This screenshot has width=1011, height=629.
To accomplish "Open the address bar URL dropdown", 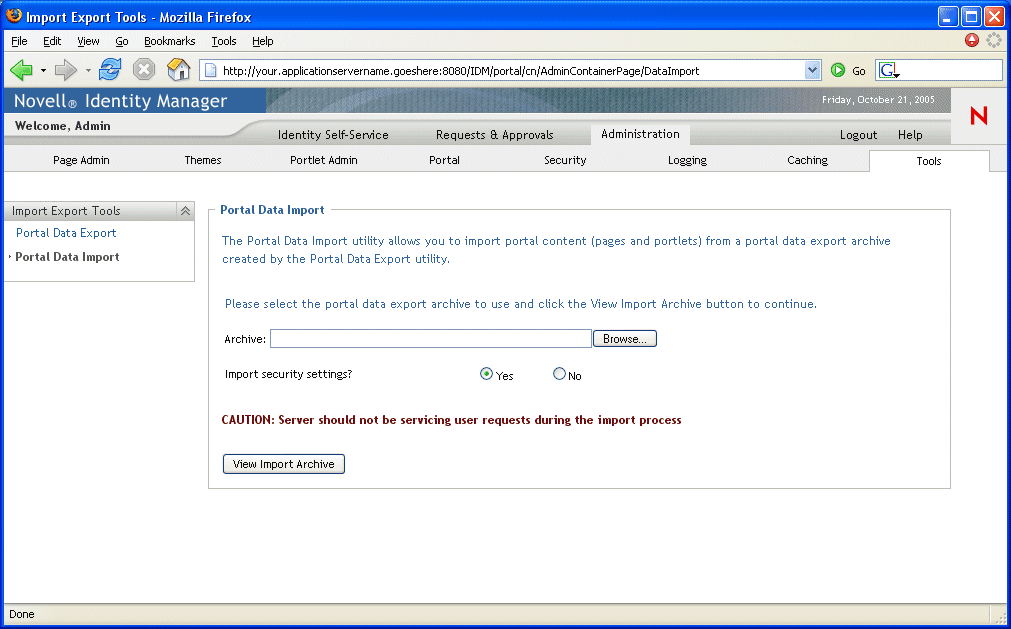I will 812,70.
